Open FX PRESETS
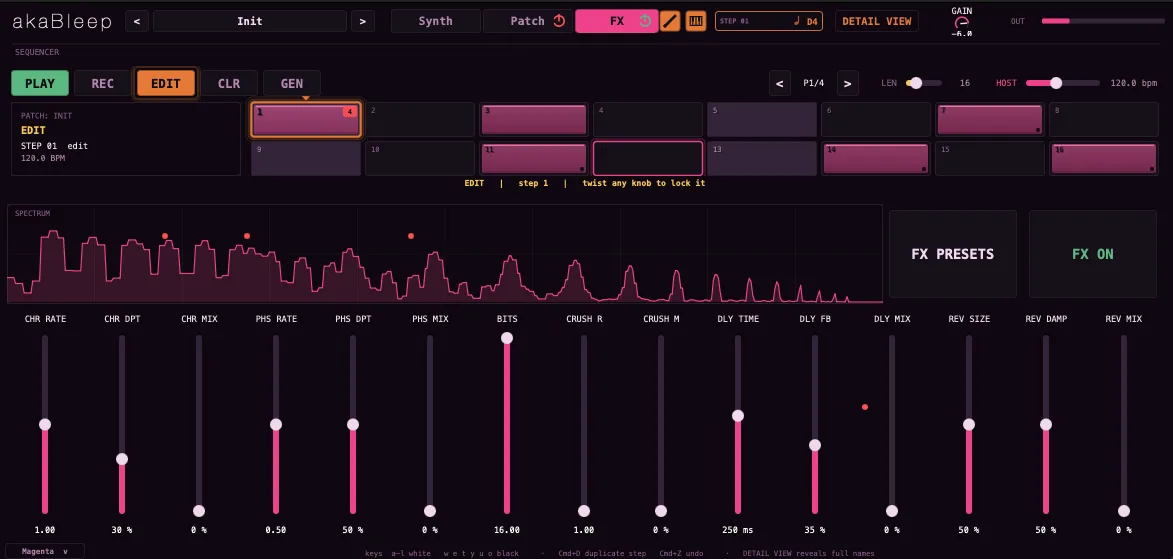Screen dimensions: 1173x559 [952, 254]
